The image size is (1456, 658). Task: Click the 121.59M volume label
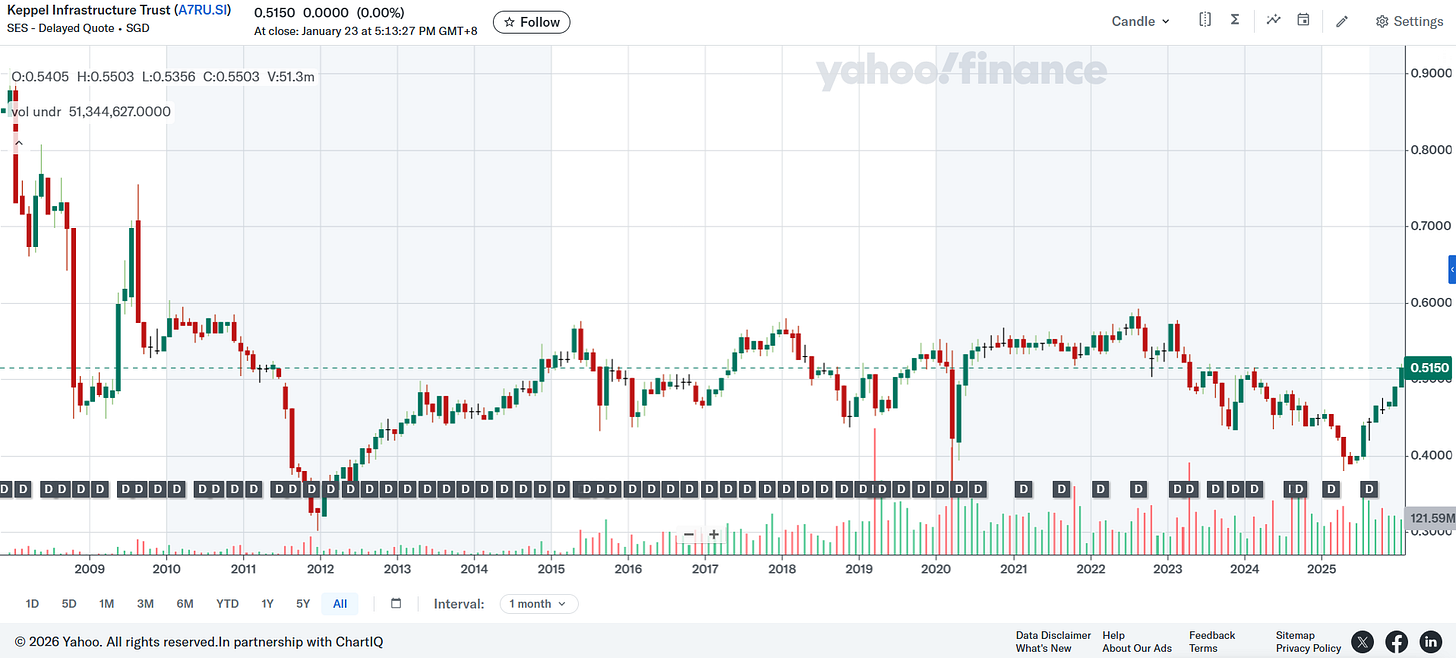1430,518
